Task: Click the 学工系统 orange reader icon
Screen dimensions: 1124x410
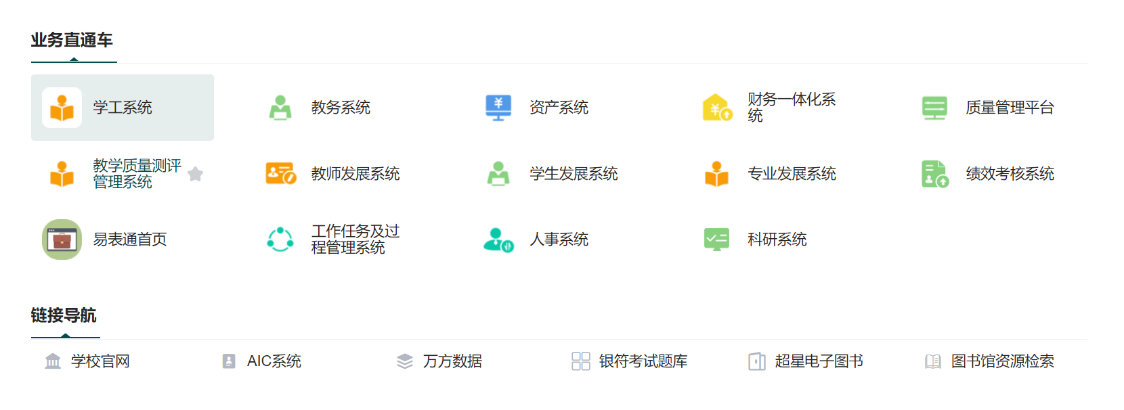Action: click(x=62, y=108)
